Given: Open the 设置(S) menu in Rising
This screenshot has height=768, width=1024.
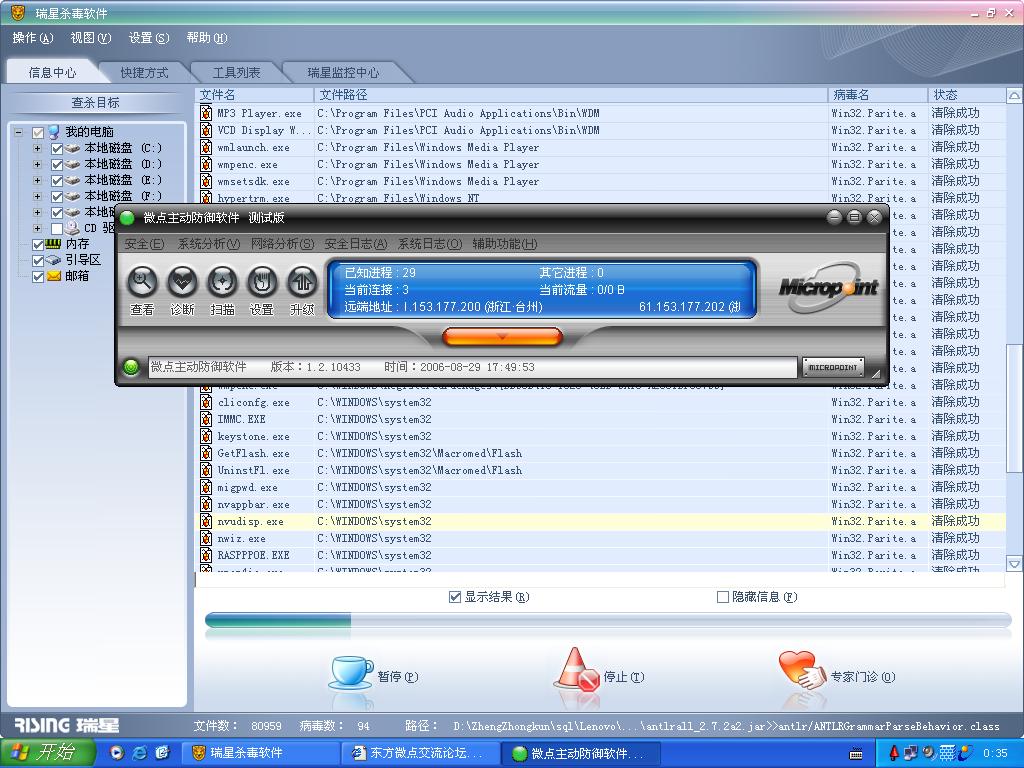Looking at the screenshot, I should click(149, 38).
